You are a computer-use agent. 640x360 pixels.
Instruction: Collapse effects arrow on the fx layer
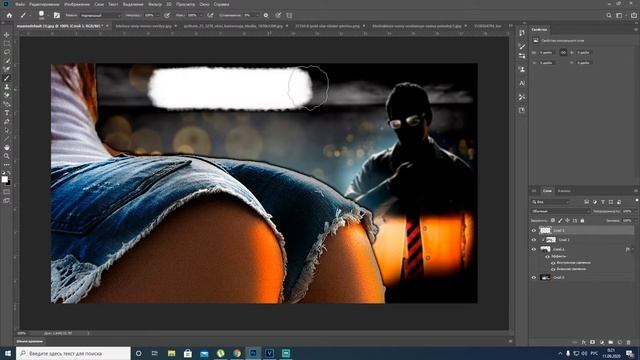[633, 249]
